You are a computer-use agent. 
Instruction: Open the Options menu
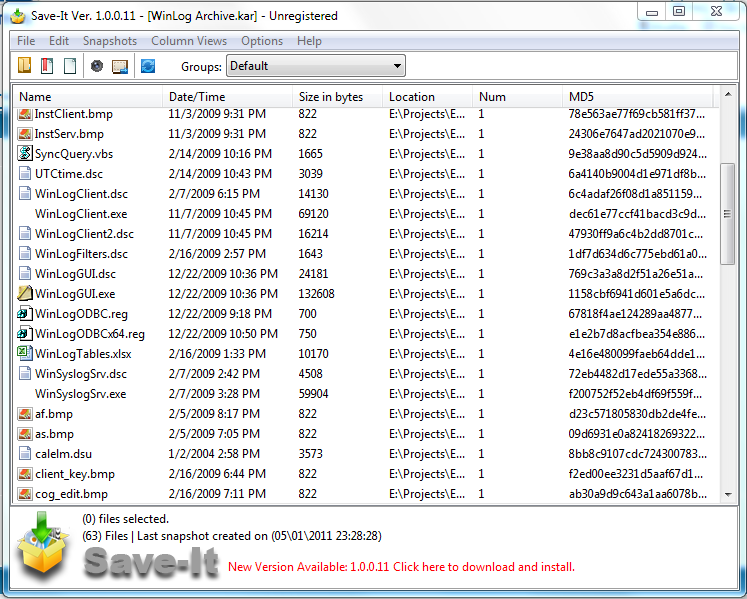tap(262, 41)
